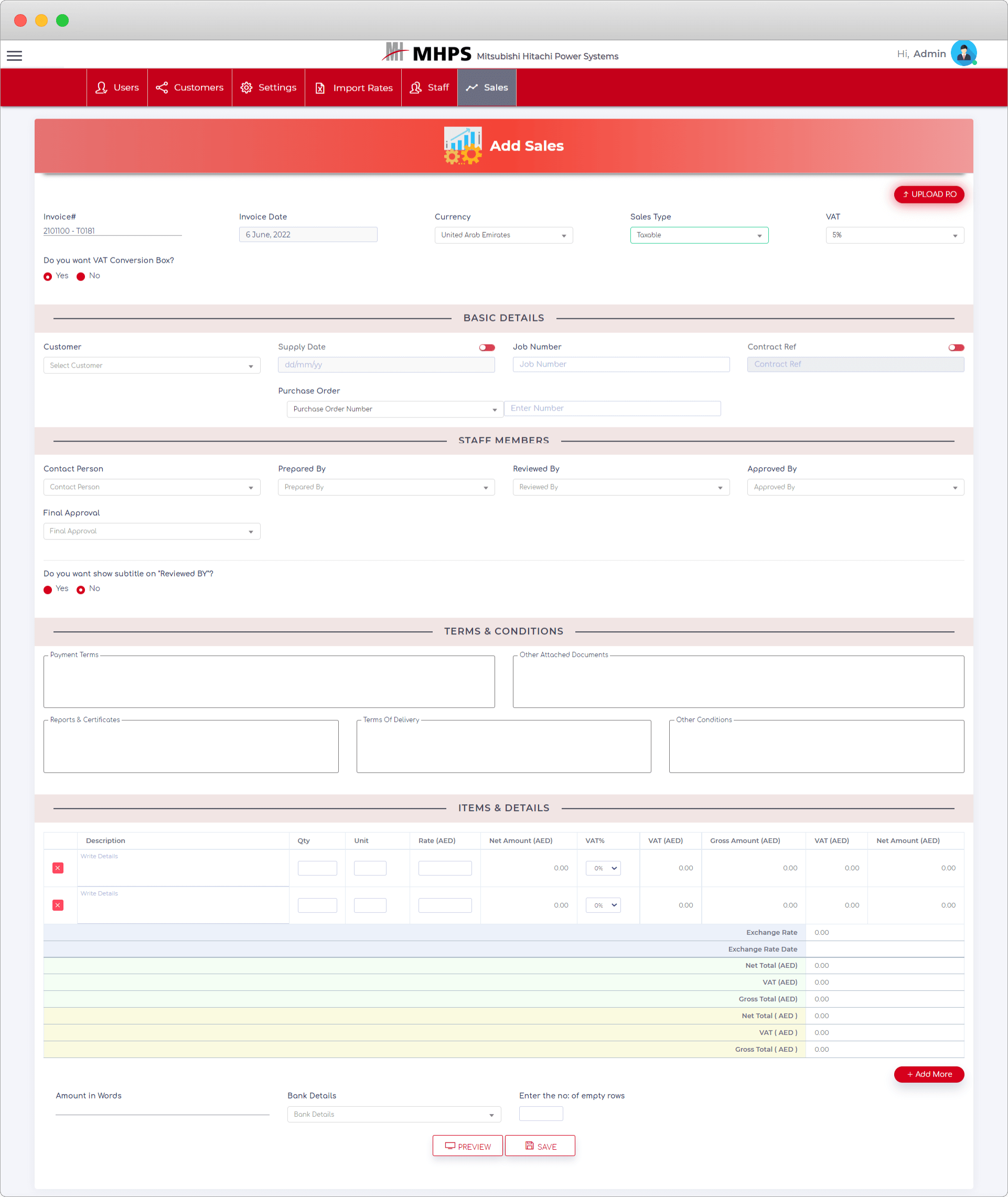
Task: Click the Invoice Date field
Action: [x=308, y=235]
